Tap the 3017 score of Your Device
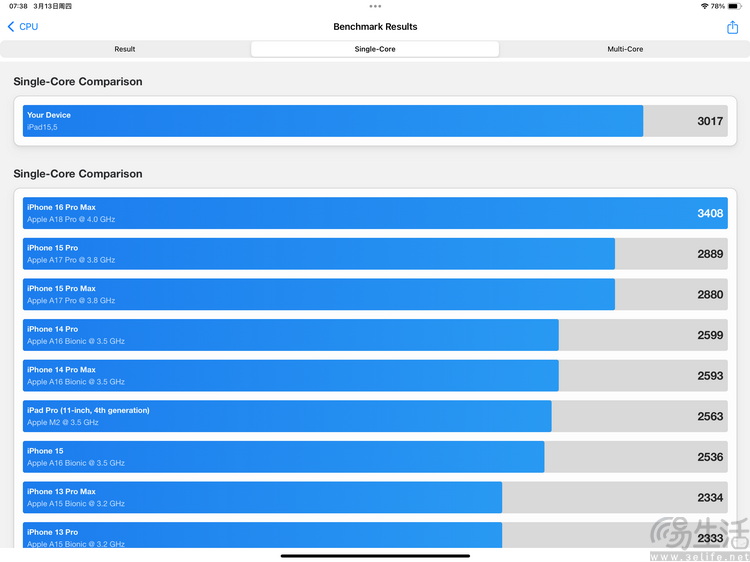 click(x=709, y=121)
